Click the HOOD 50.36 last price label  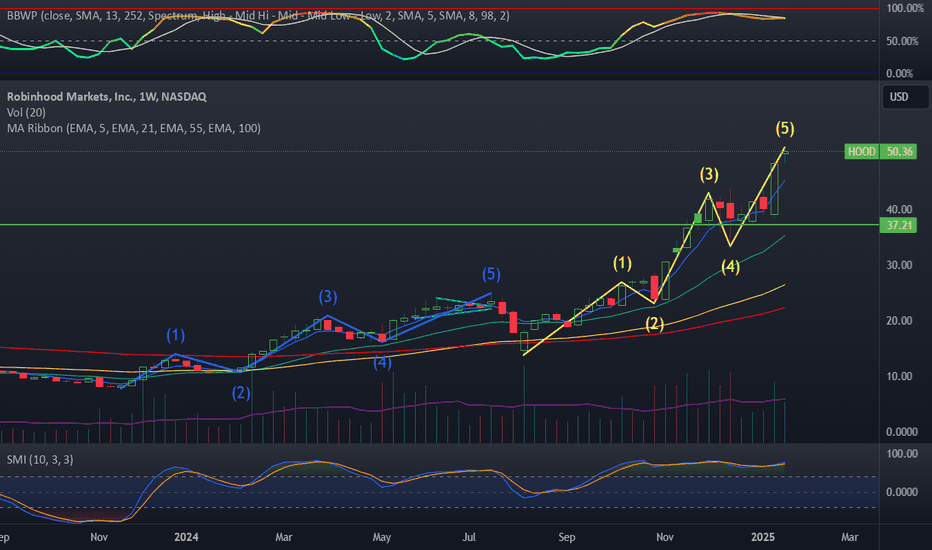880,152
